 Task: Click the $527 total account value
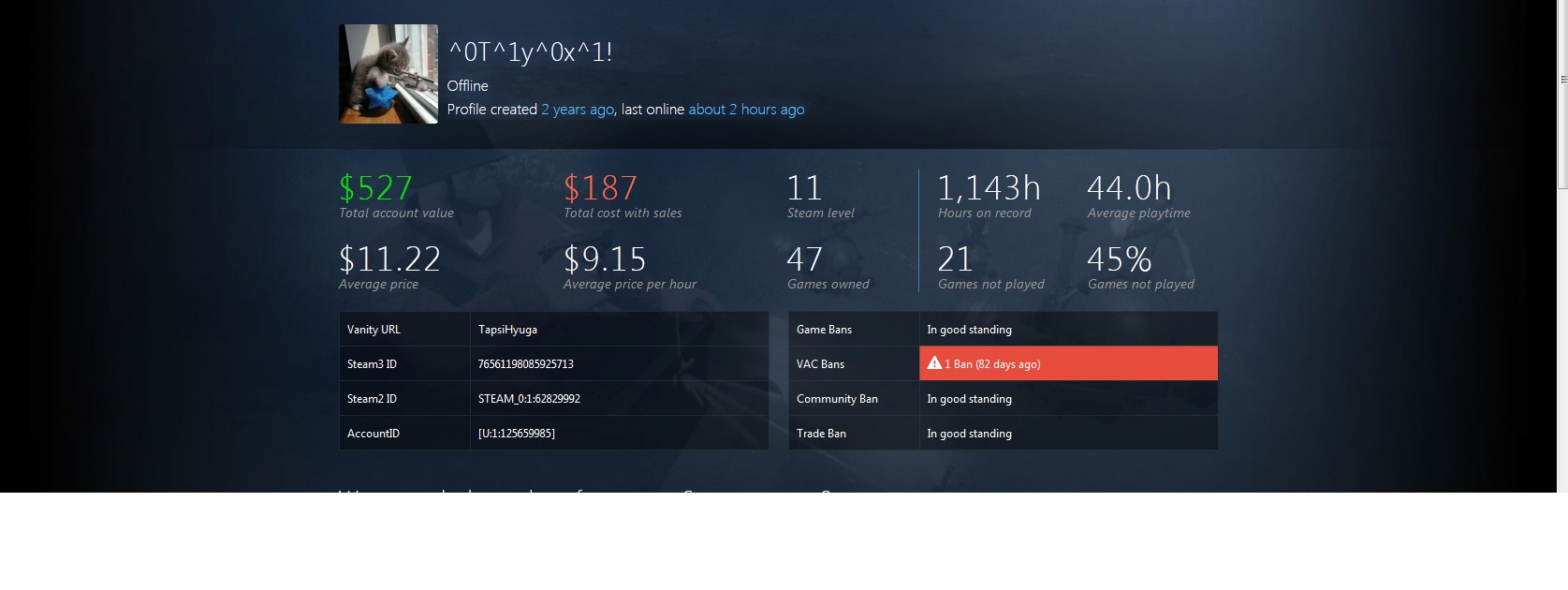pyautogui.click(x=375, y=188)
